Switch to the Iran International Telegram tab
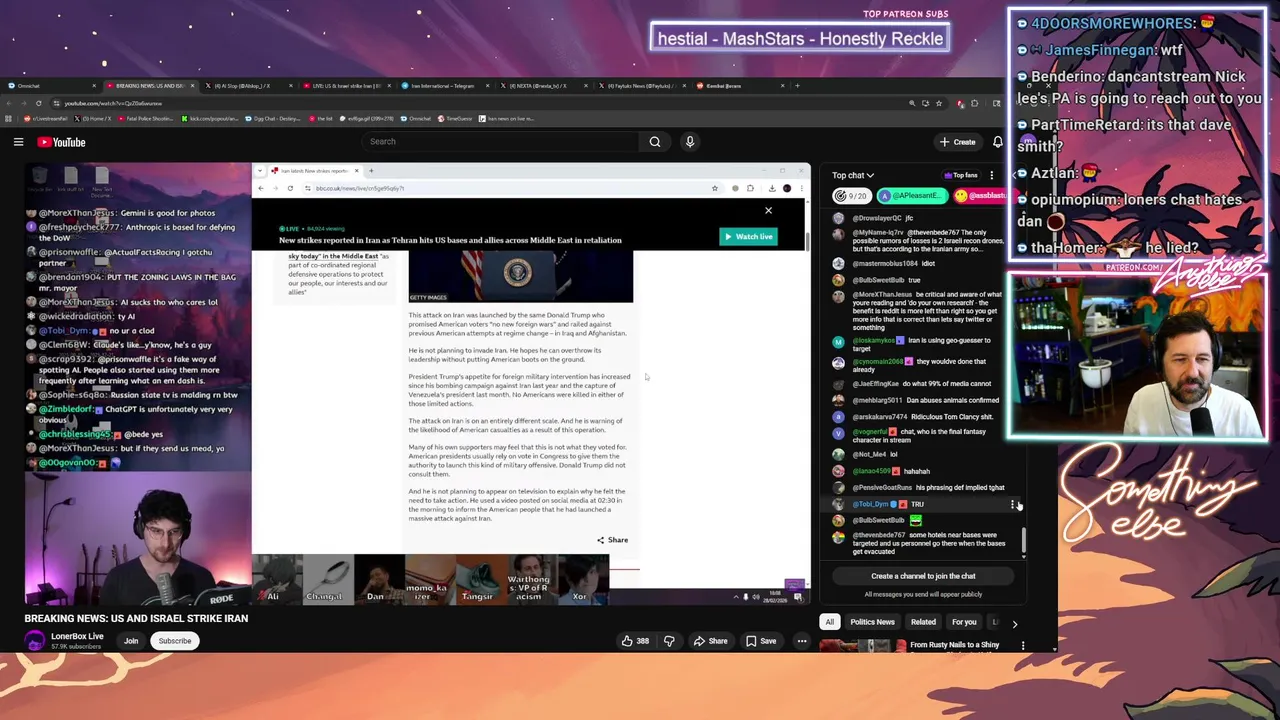Image resolution: width=1280 pixels, height=720 pixels. pyautogui.click(x=445, y=86)
